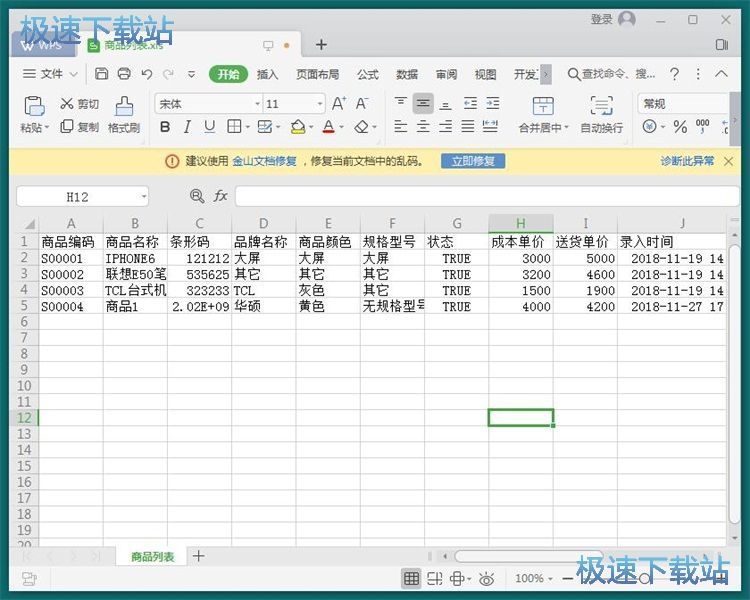Decrease font size with A- icon

coord(362,103)
